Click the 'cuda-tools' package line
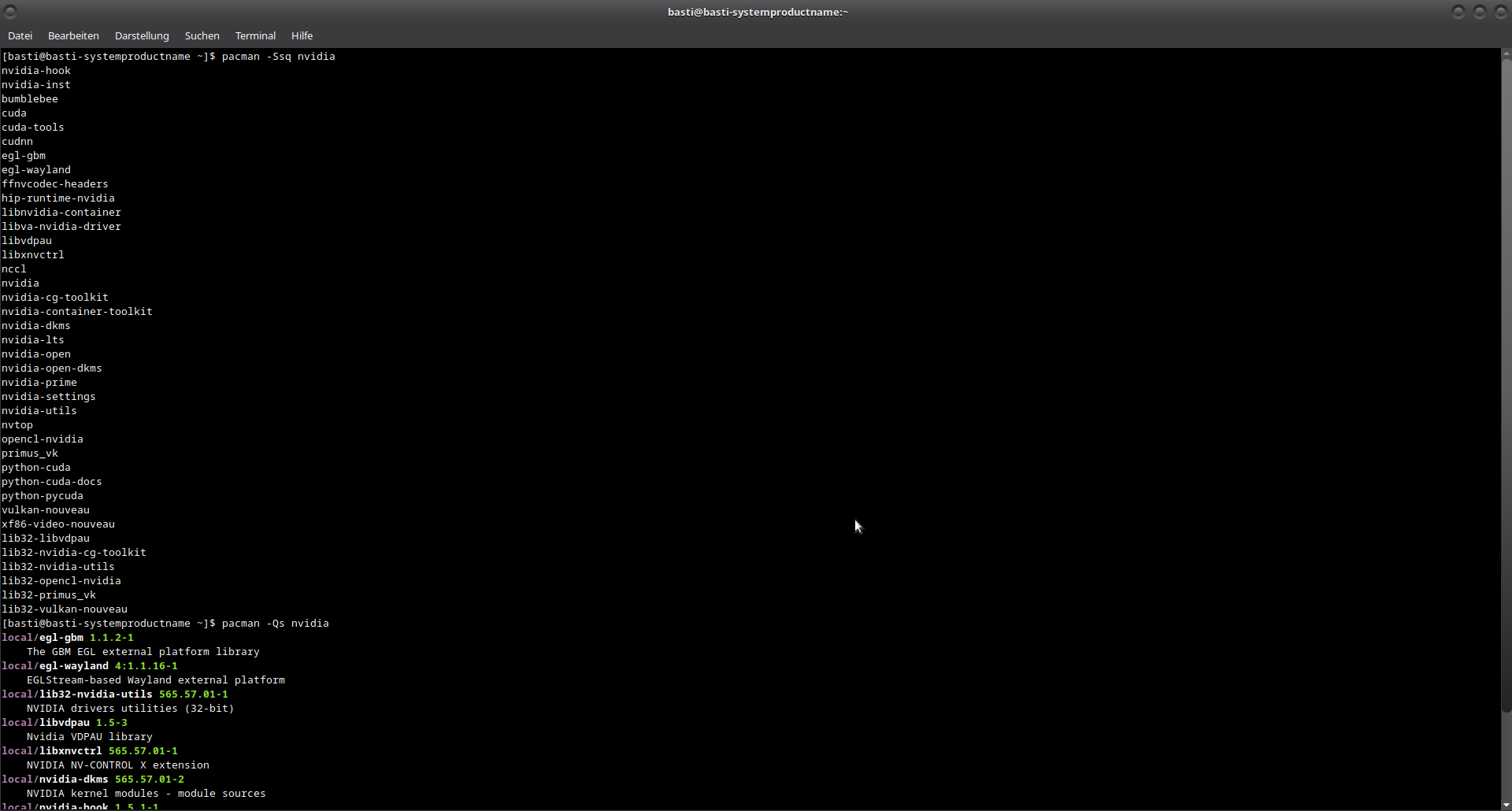 point(33,128)
